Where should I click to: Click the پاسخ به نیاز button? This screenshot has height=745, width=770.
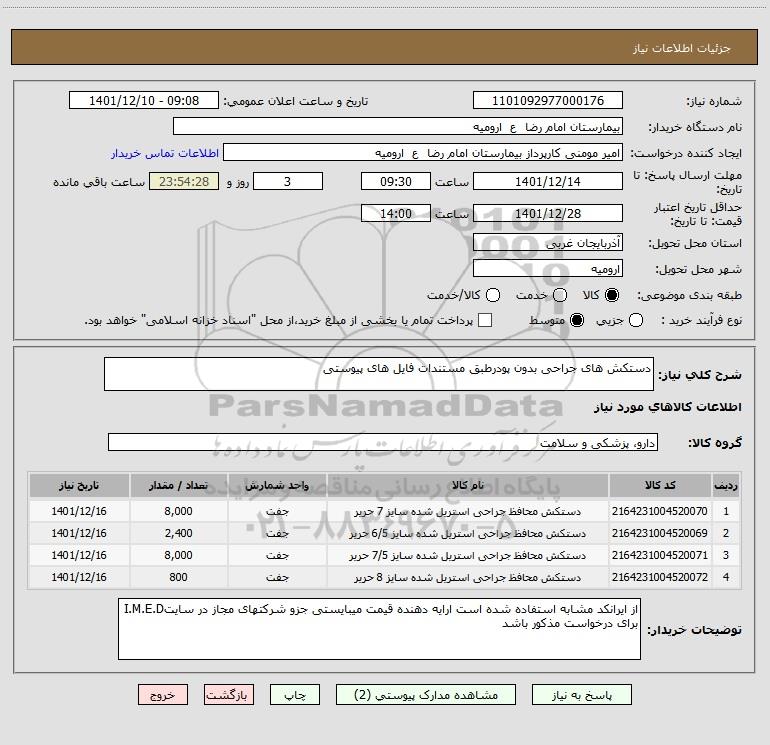[582, 695]
